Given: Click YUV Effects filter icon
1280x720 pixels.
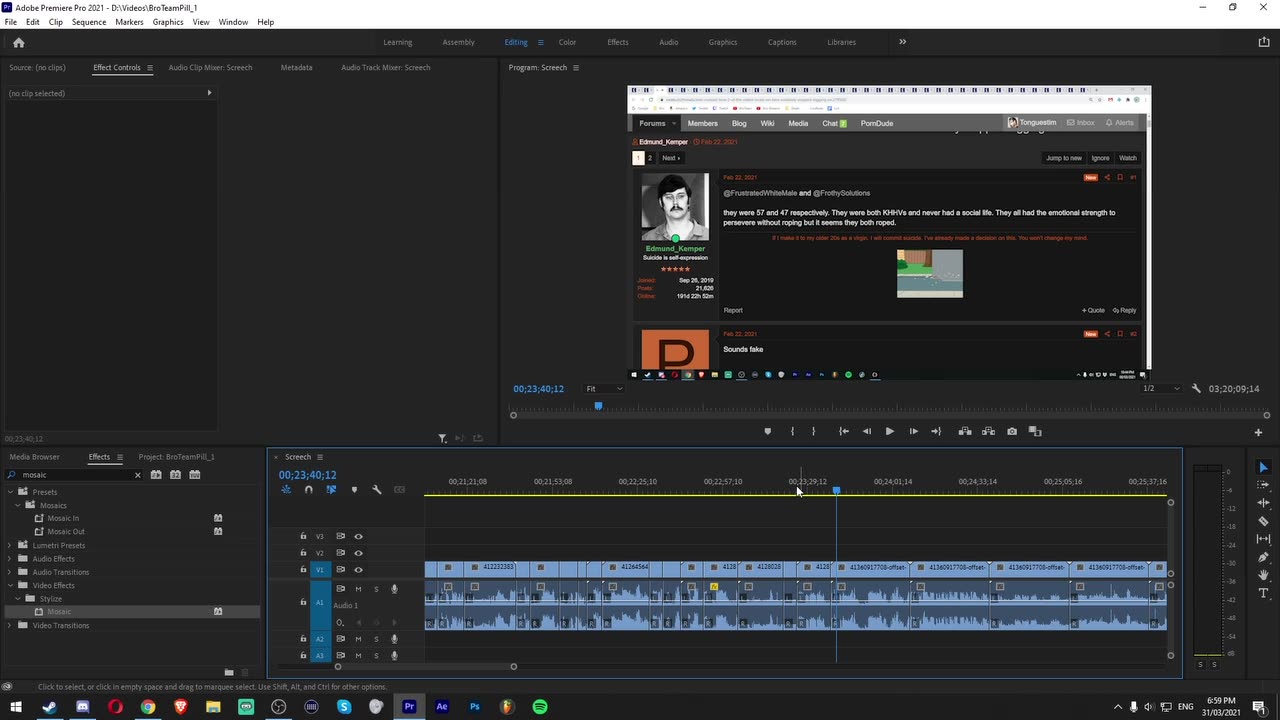Looking at the screenshot, I should pos(195,474).
